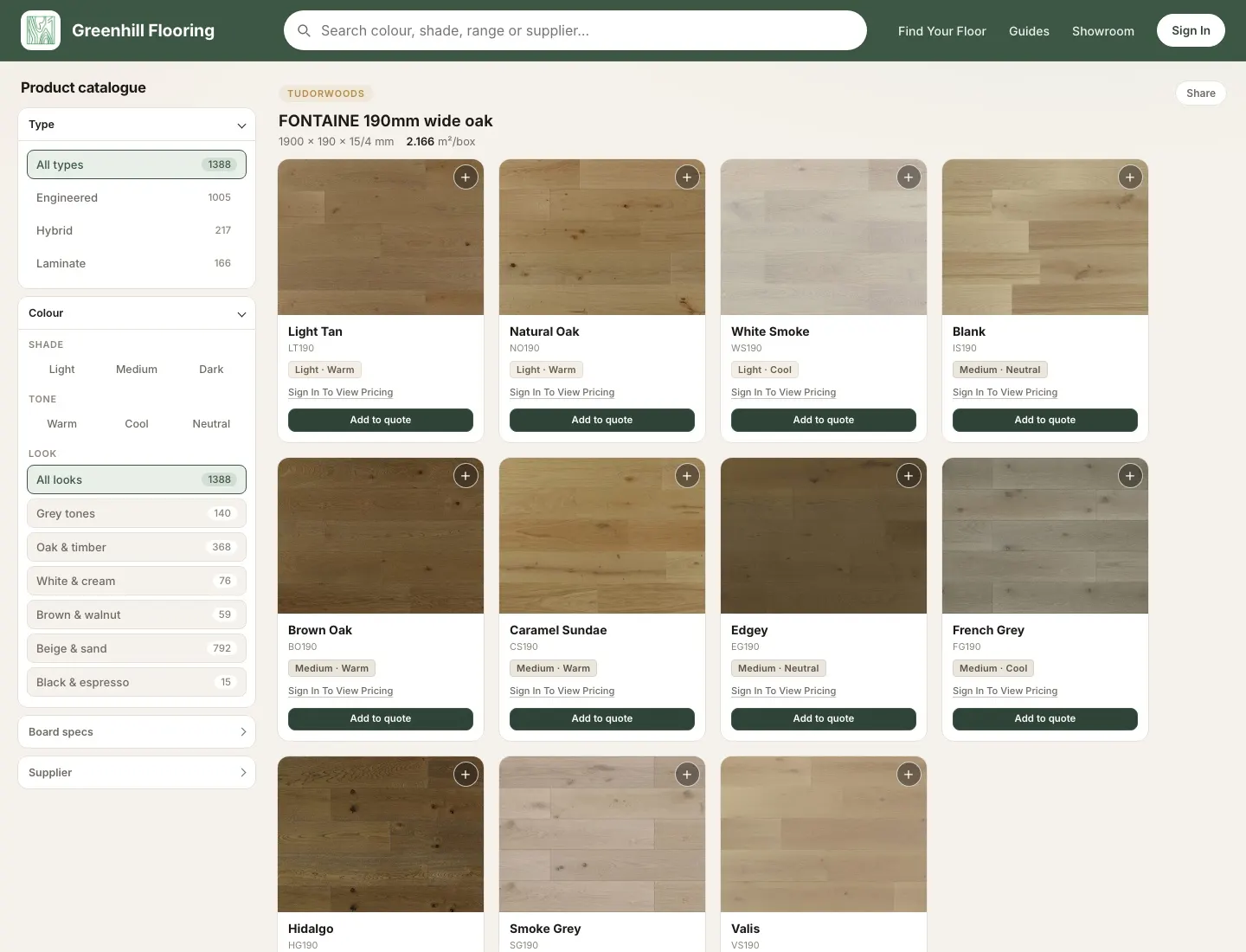Screen dimensions: 1246x952
Task: Click the plus icon on Edgey
Action: click(x=909, y=476)
